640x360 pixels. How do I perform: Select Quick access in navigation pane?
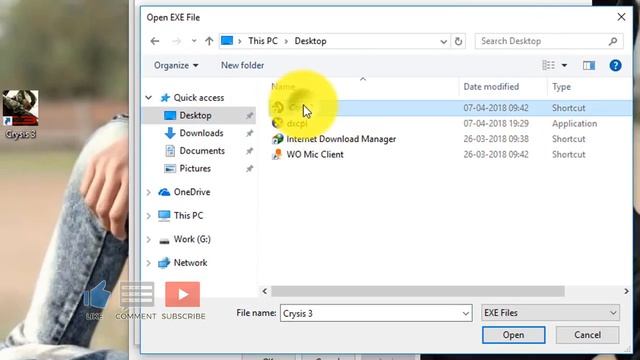click(199, 98)
